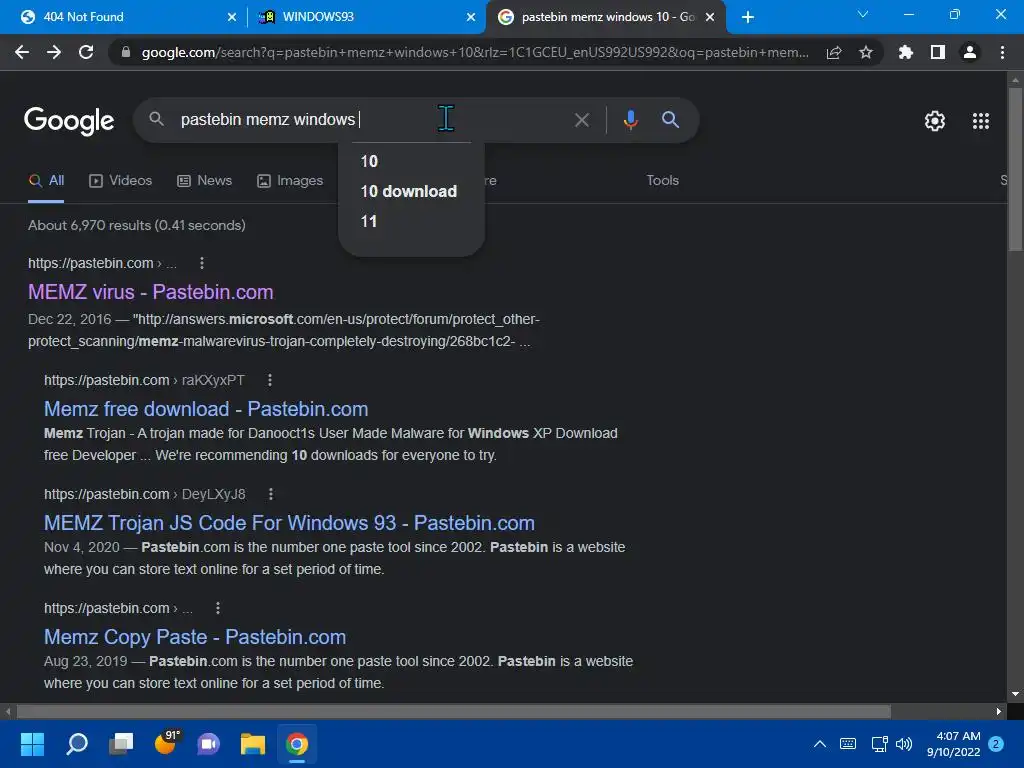Image resolution: width=1024 pixels, height=768 pixels.
Task: Bookmark this page with the star icon
Action: (866, 52)
